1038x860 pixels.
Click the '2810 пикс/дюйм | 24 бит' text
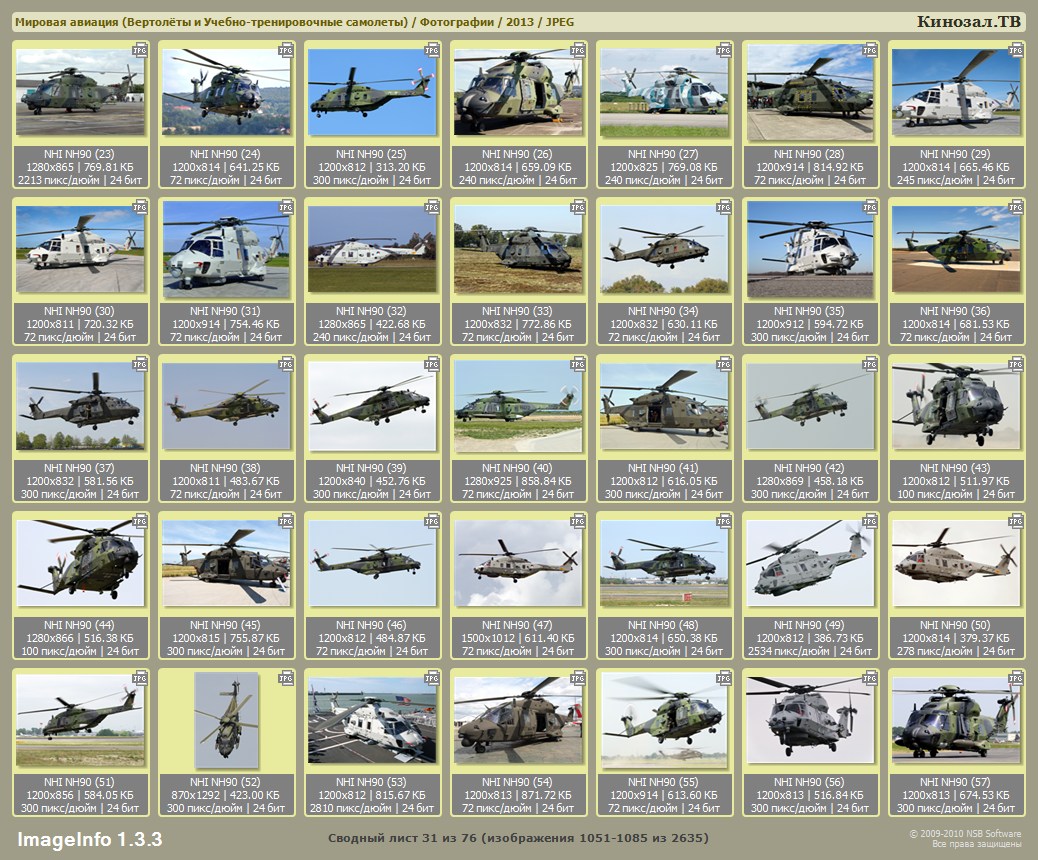click(x=371, y=808)
